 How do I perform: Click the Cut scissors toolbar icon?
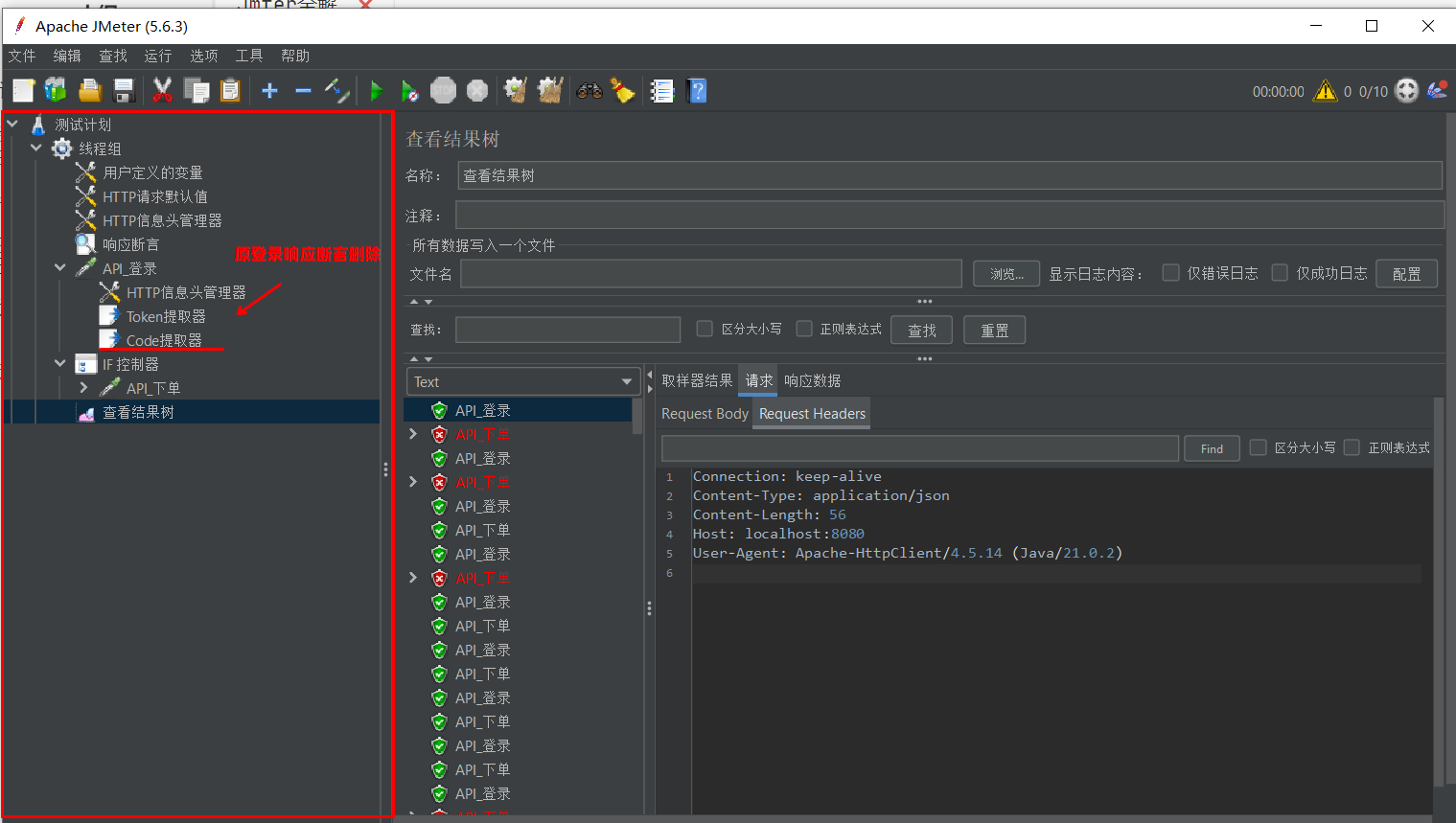[x=162, y=91]
